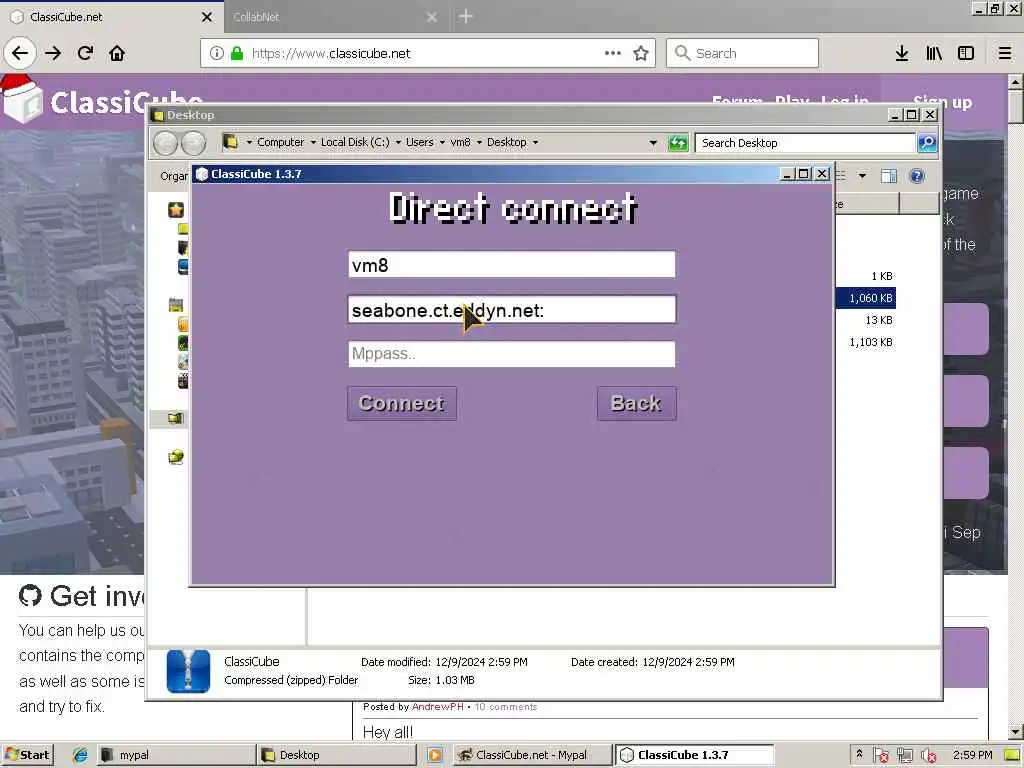Switch to ClassiCube.net - Mypal taskbar button
The image size is (1024, 768).
point(532,755)
